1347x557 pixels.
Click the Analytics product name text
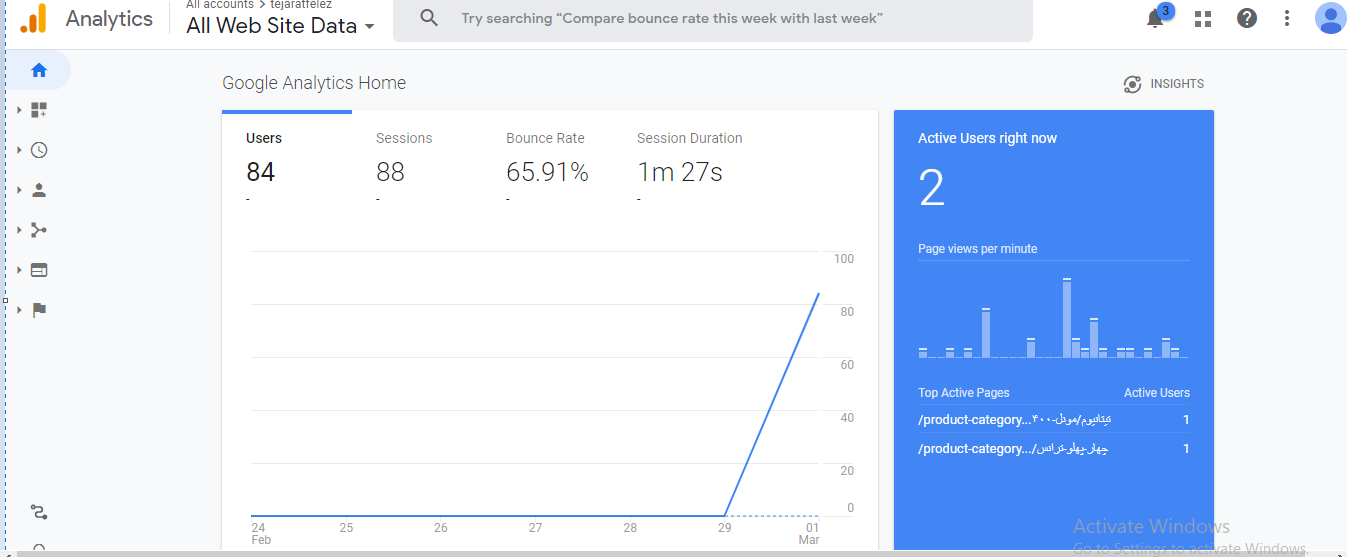pos(109,18)
